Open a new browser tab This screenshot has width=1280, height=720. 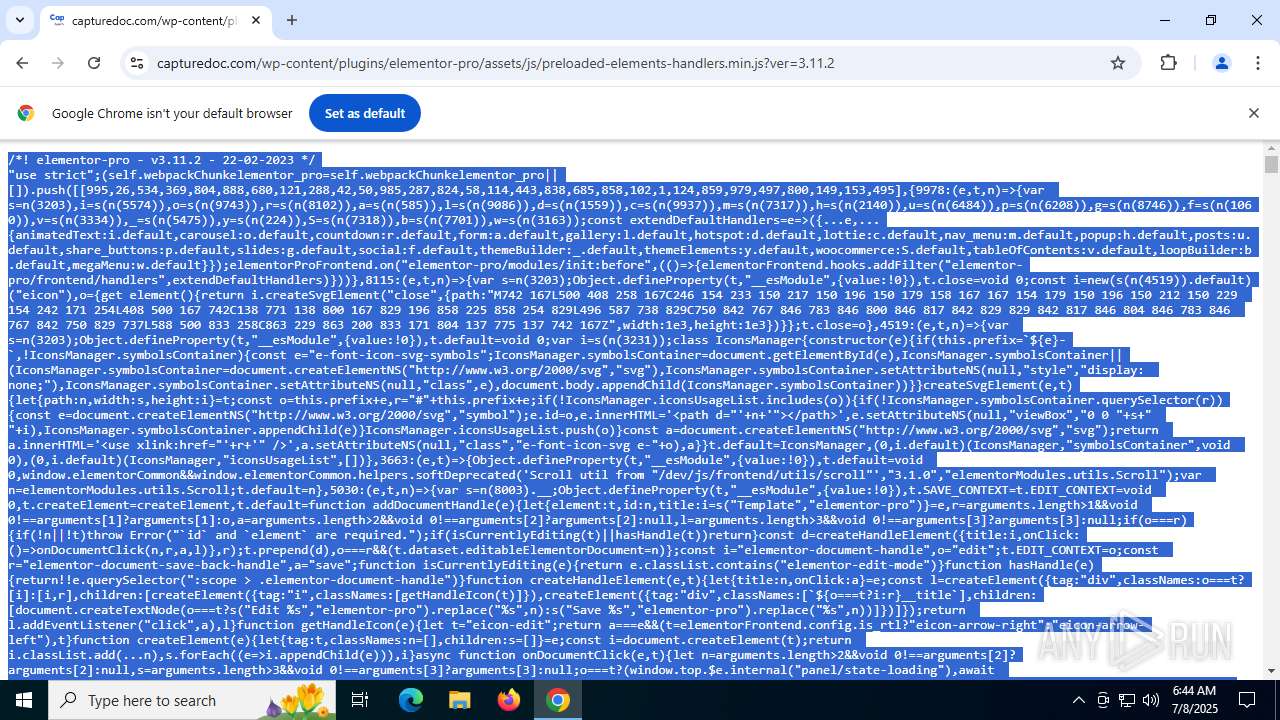(292, 20)
